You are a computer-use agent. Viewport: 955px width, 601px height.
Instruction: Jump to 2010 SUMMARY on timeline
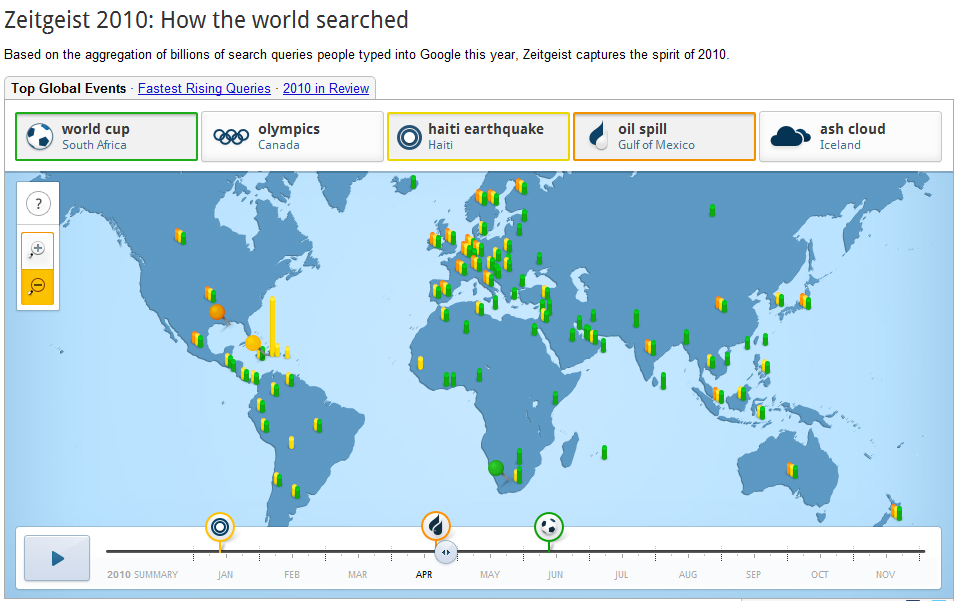pos(143,574)
